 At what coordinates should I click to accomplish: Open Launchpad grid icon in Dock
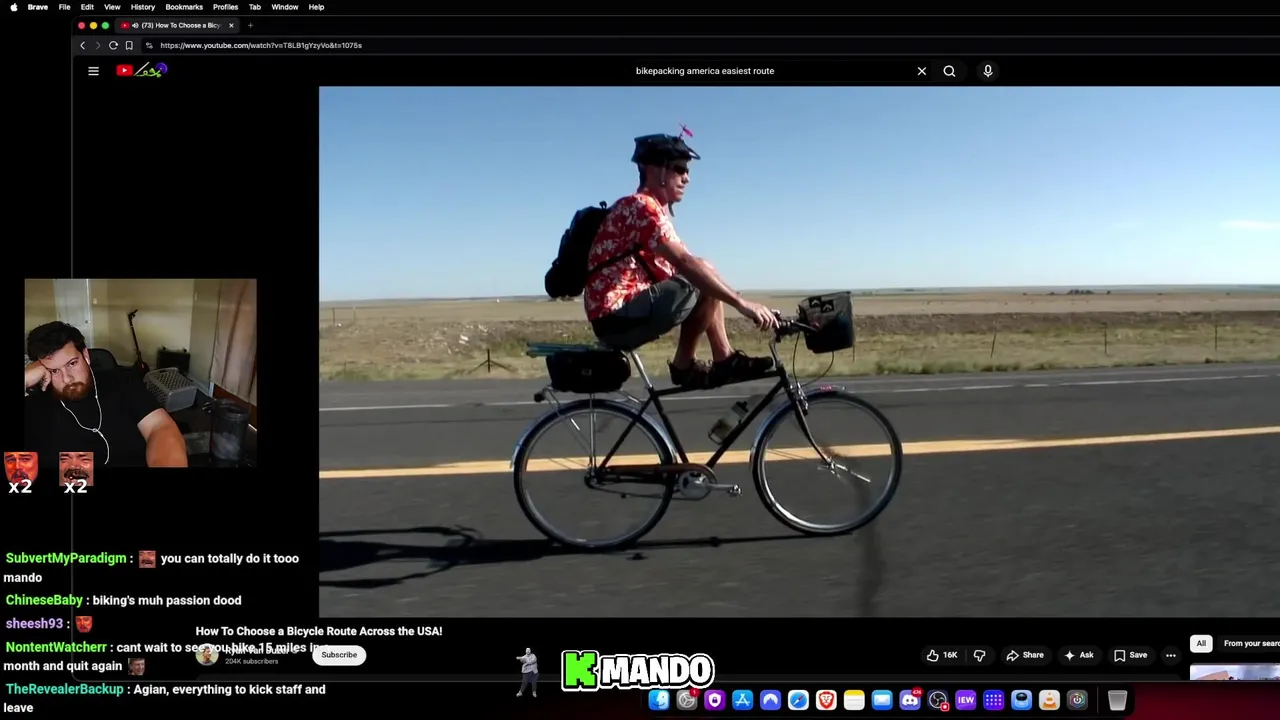[x=994, y=700]
